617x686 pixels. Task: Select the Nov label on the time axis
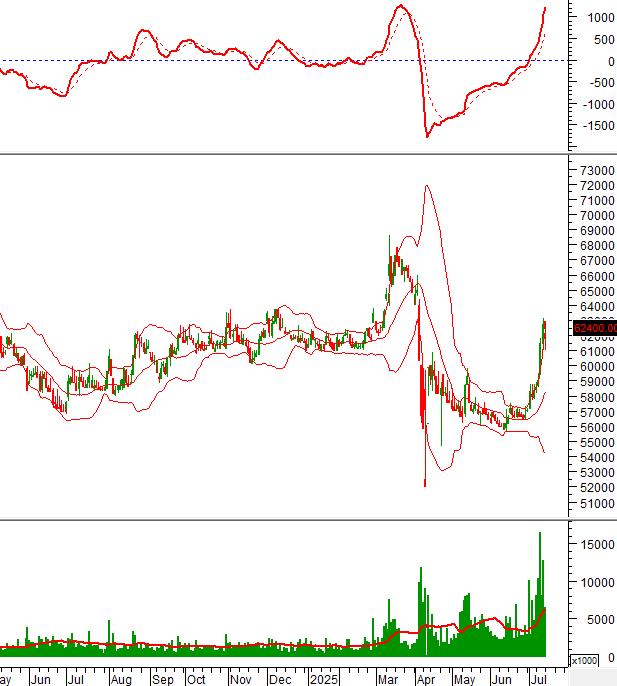tap(240, 677)
